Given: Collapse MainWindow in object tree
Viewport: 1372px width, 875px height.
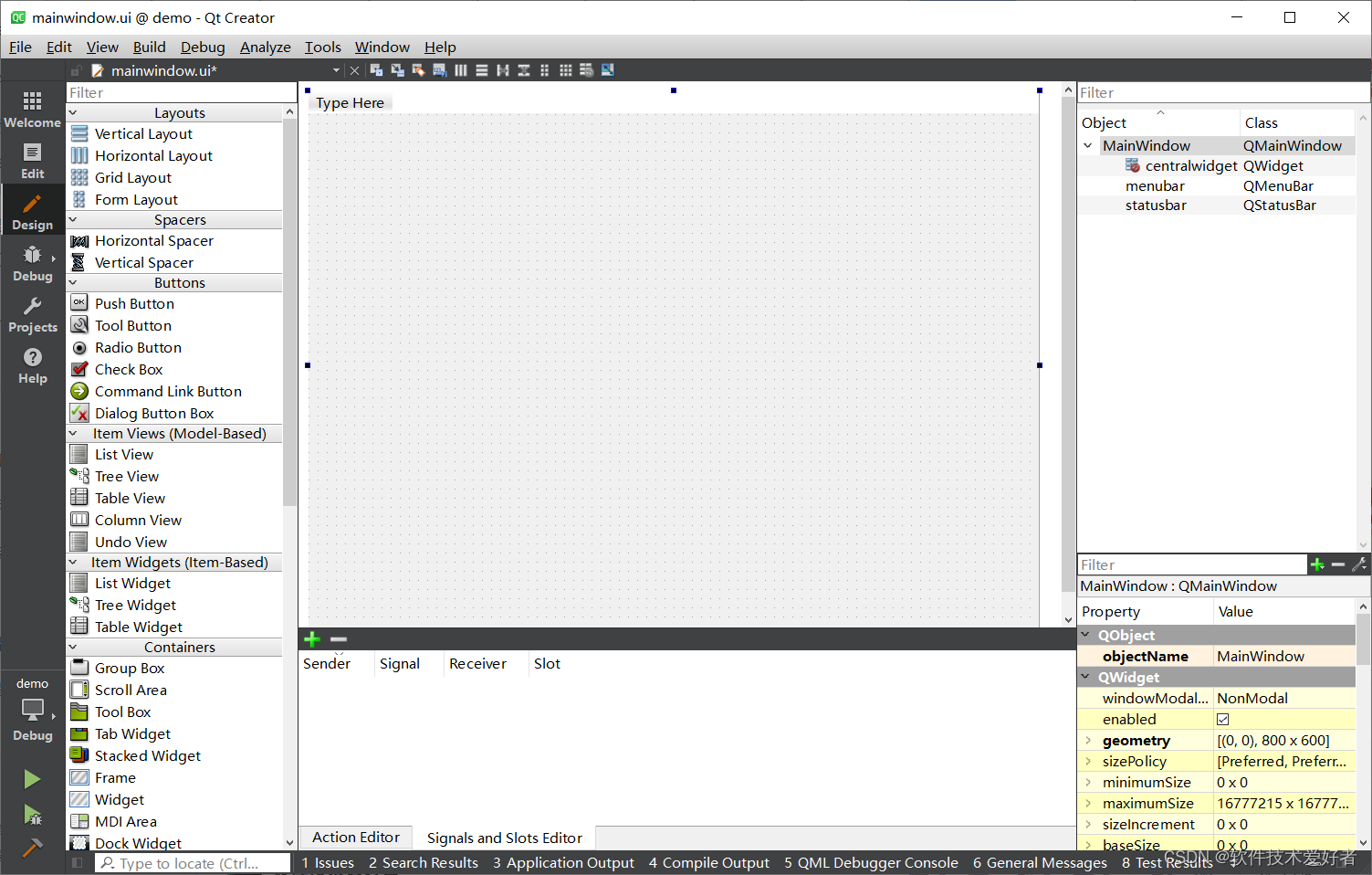Looking at the screenshot, I should click(1088, 145).
